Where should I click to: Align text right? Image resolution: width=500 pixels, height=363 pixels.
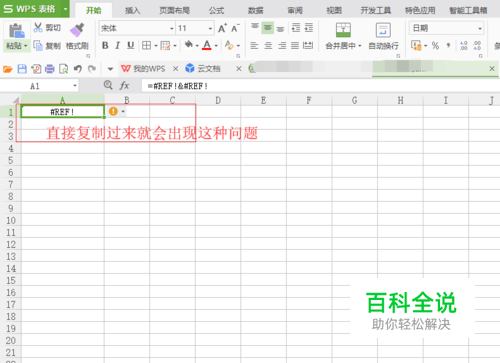point(282,45)
